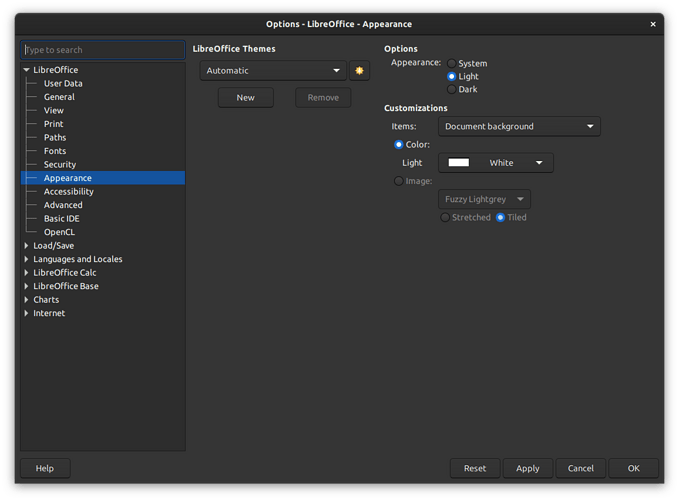Viewport: 679px width, 500px height.
Task: Click the white color swatch preview
Action: 459,162
